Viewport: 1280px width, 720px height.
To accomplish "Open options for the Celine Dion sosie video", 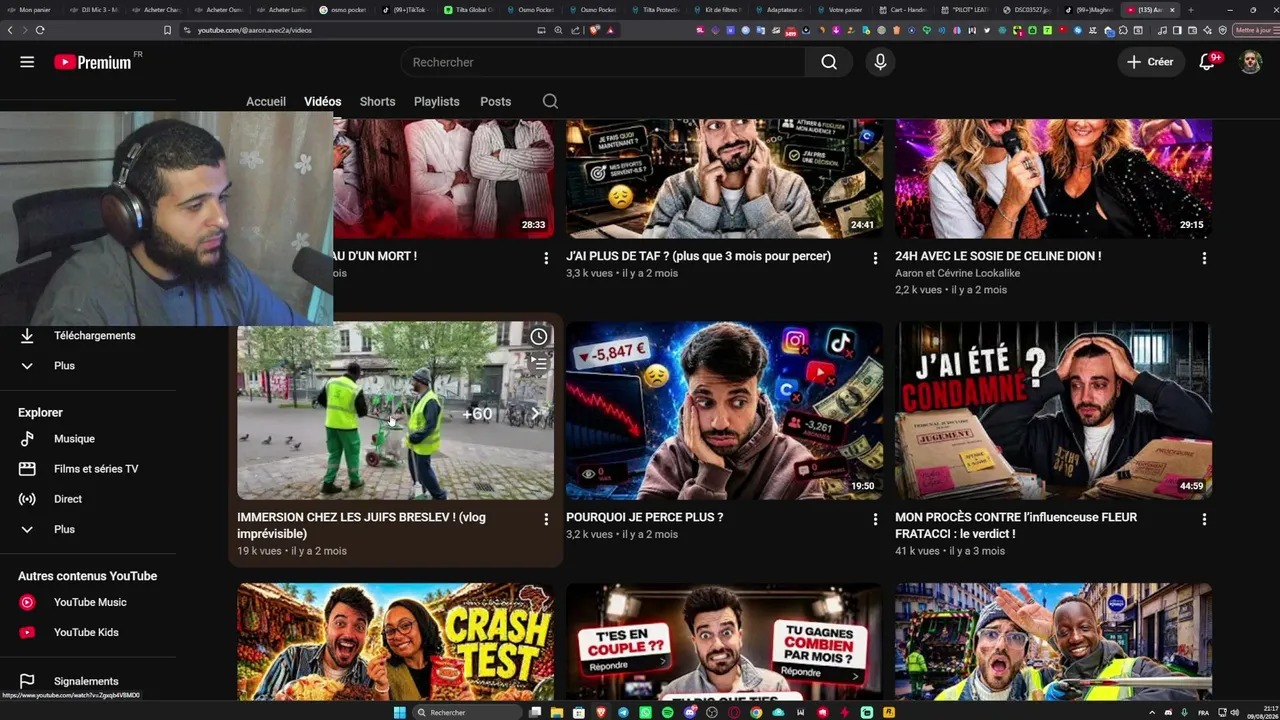I will pos(1204,258).
